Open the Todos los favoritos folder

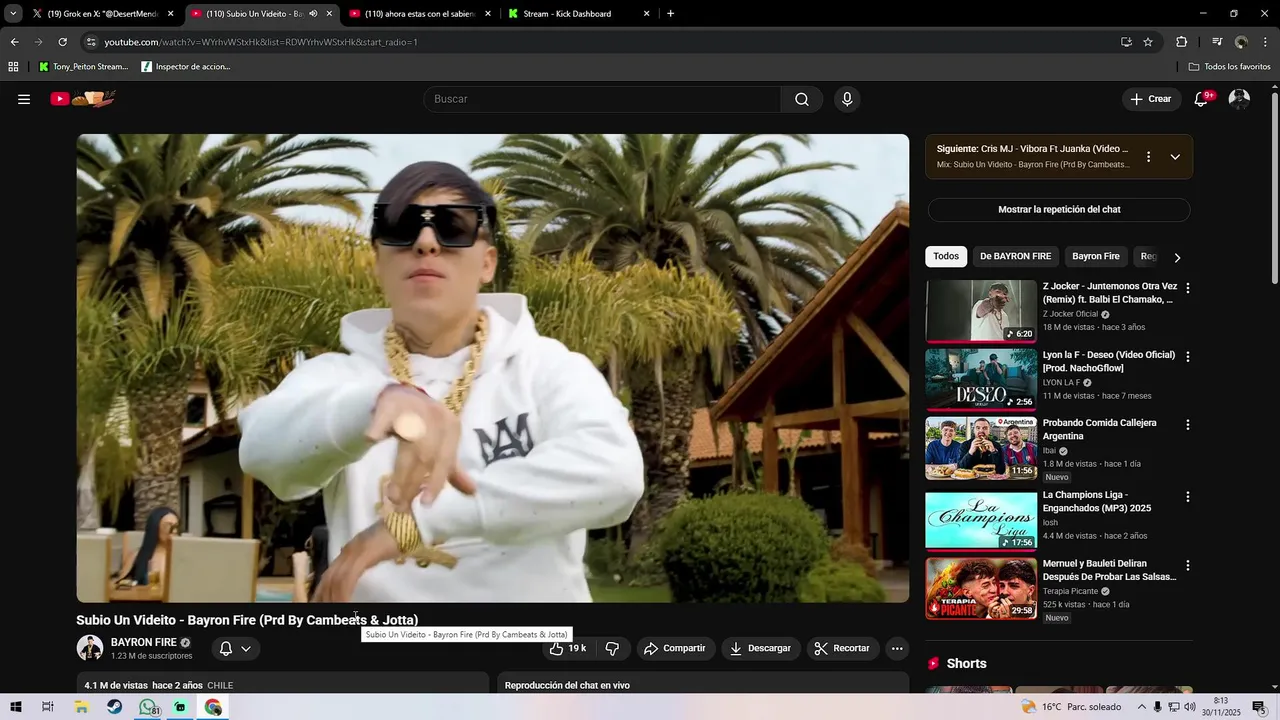click(x=1229, y=67)
